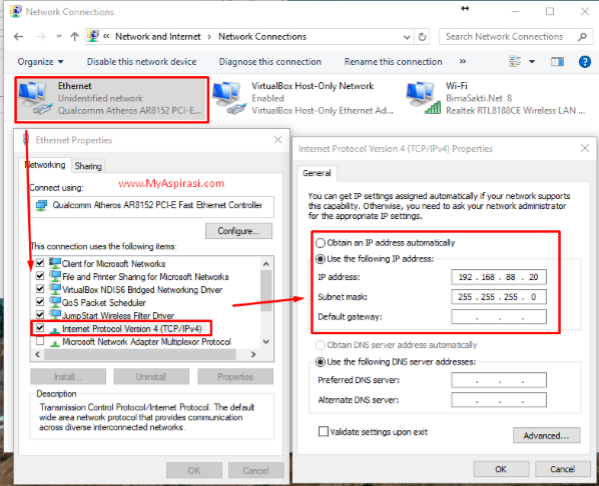Viewport: 599px width, 486px height.
Task: Show more toolbar commands chevron
Action: coord(462,61)
